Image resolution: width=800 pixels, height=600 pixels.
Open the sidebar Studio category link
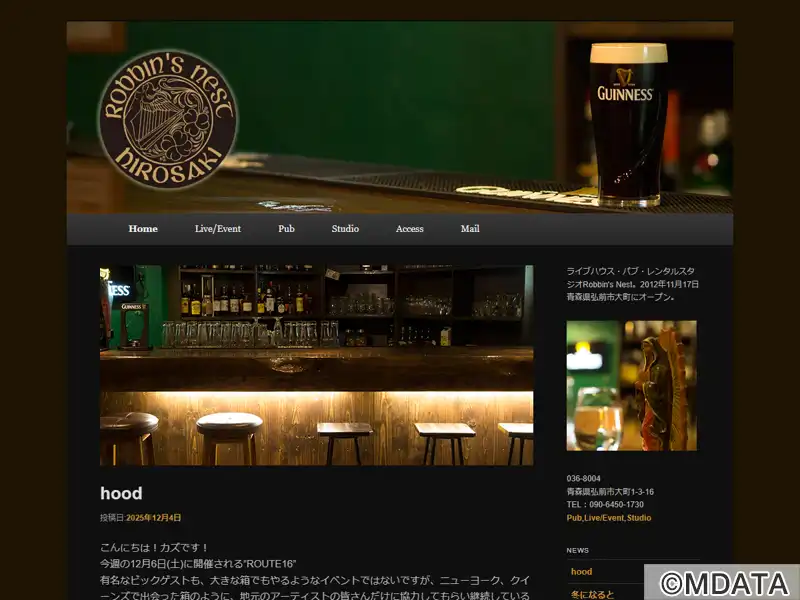coord(639,518)
